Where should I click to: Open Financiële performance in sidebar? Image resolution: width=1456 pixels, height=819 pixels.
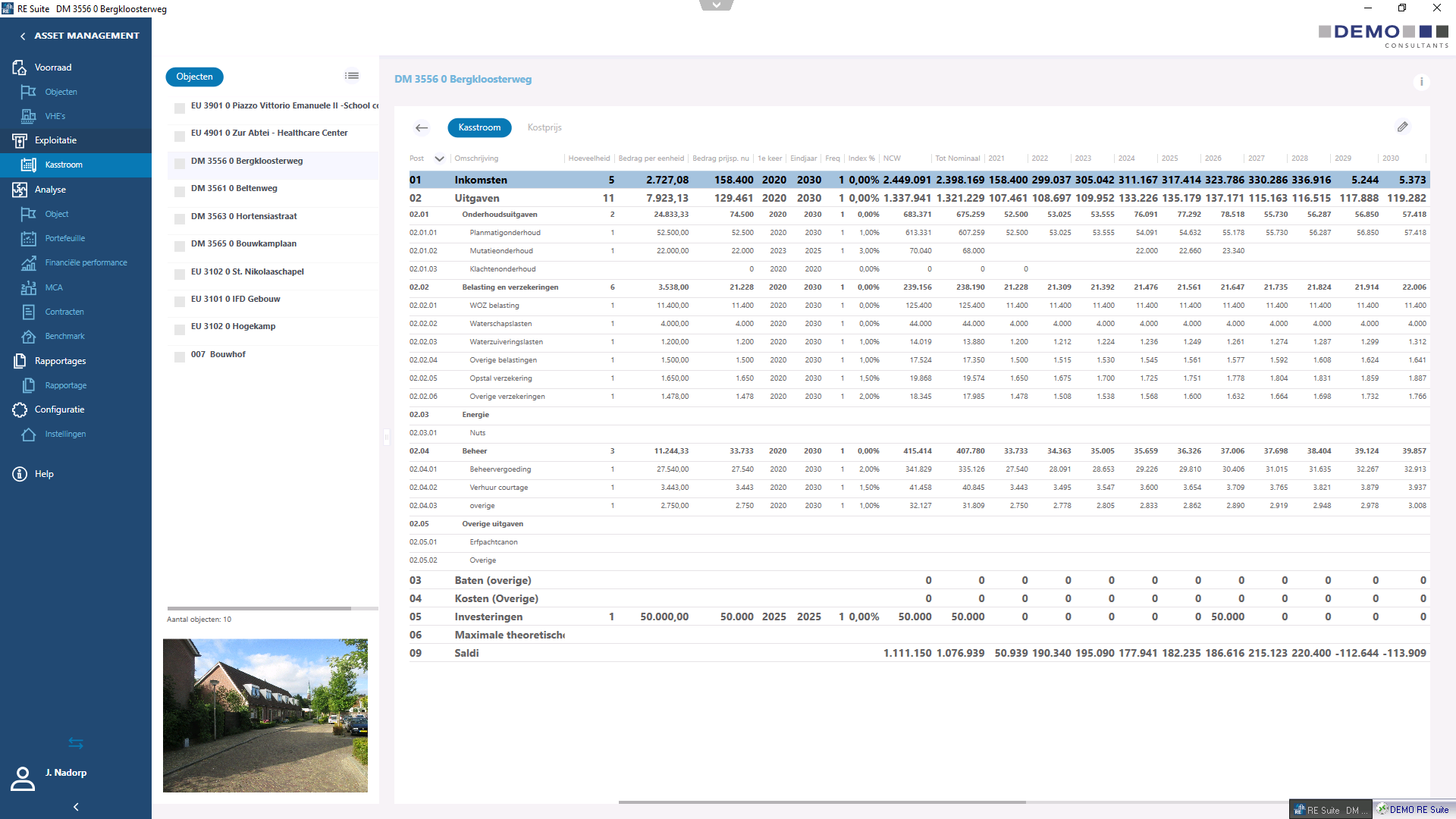pos(86,262)
